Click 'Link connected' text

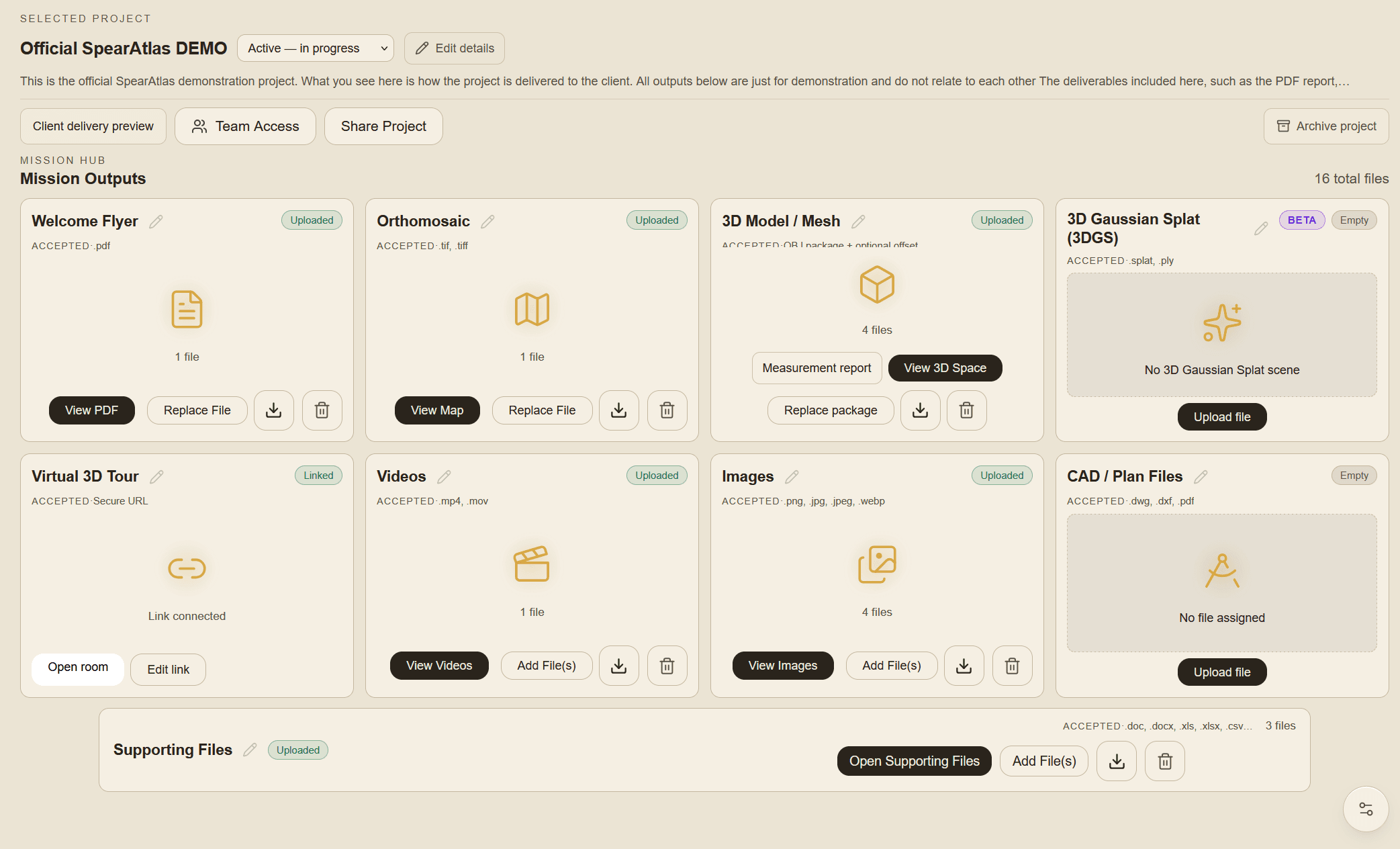coord(187,616)
